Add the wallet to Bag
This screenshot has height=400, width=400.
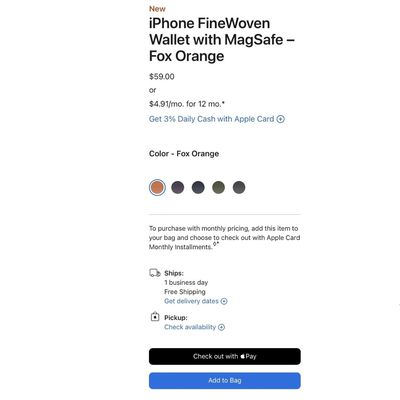click(225, 381)
